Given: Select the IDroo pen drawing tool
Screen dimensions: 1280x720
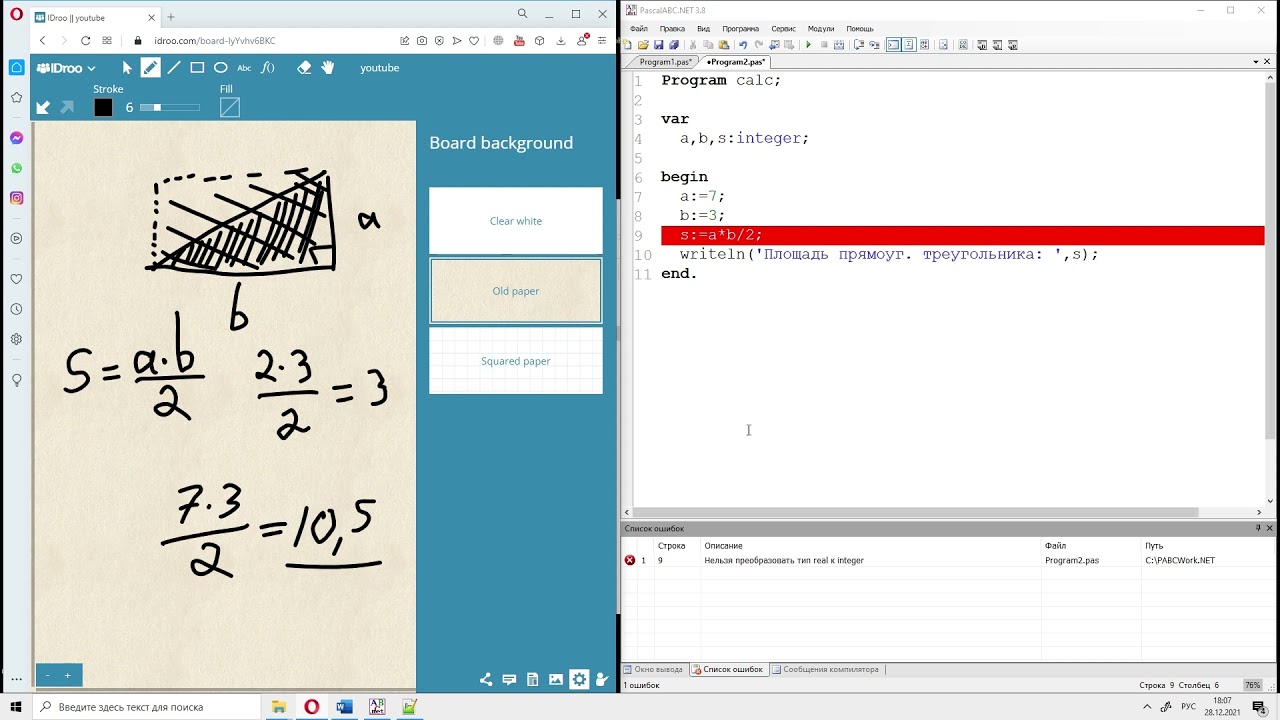Looking at the screenshot, I should 150,68.
